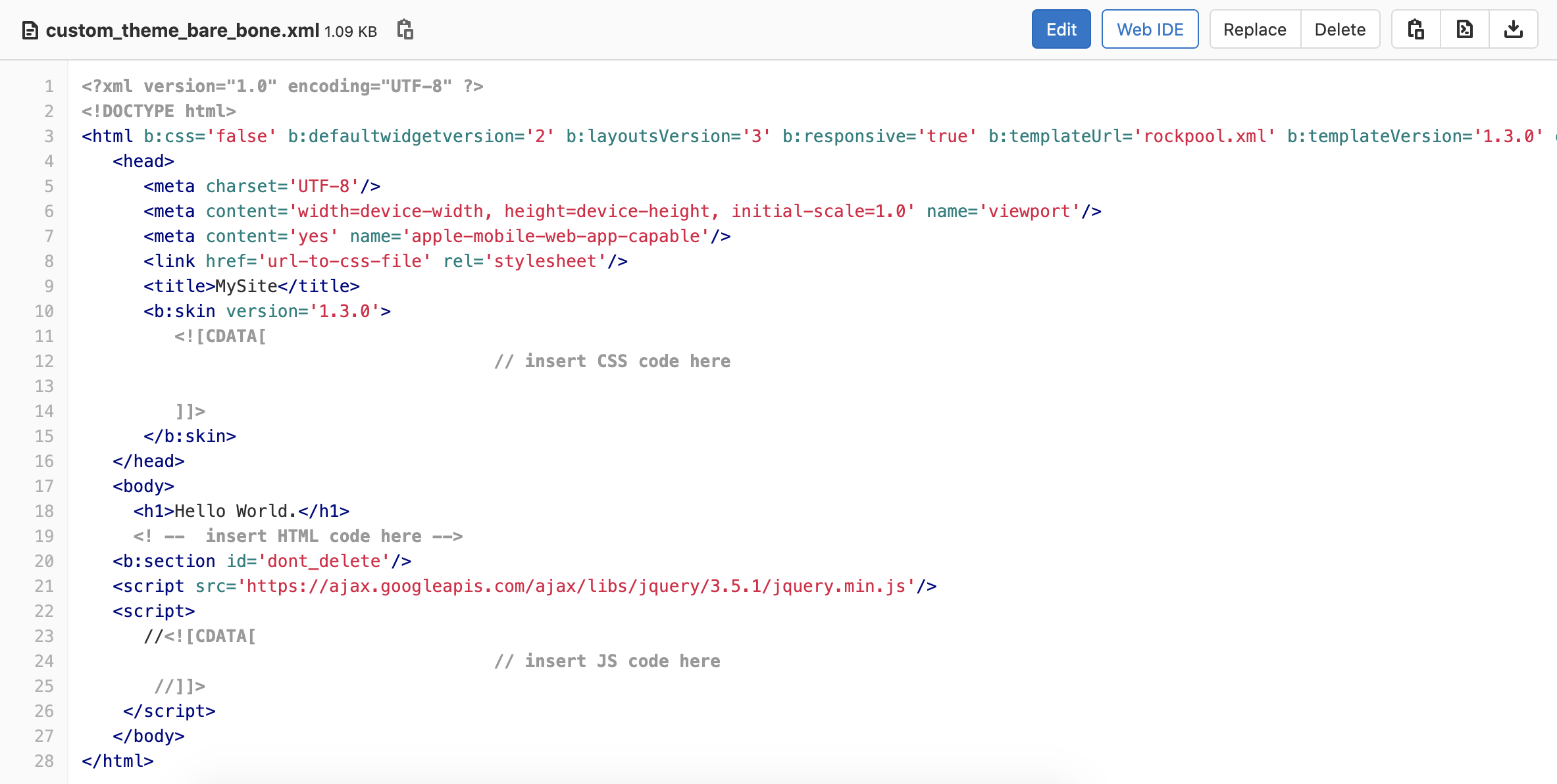Click the b:skin version='1.3.0' line

click(267, 311)
